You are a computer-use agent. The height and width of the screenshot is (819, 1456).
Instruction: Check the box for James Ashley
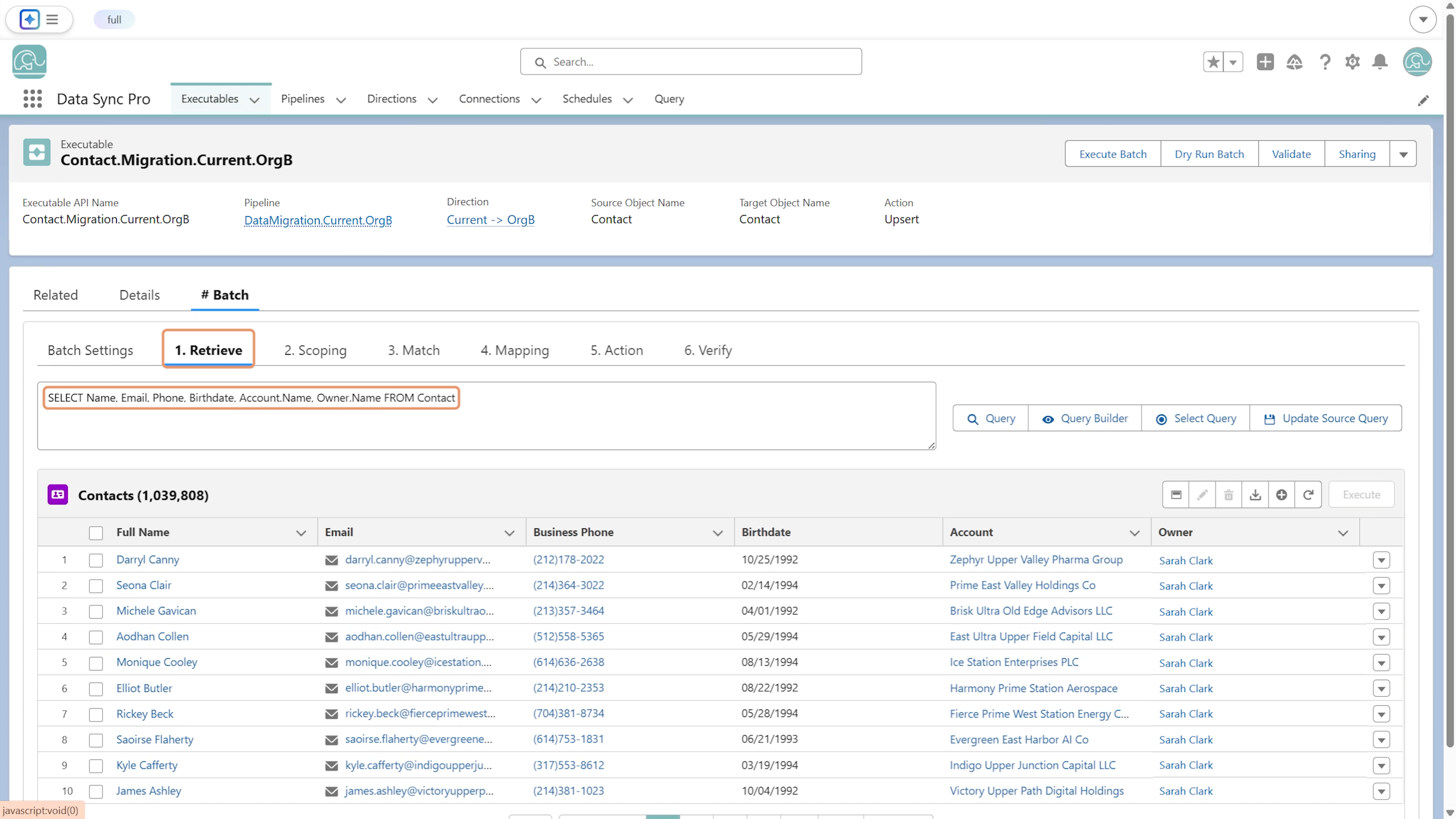[x=96, y=791]
